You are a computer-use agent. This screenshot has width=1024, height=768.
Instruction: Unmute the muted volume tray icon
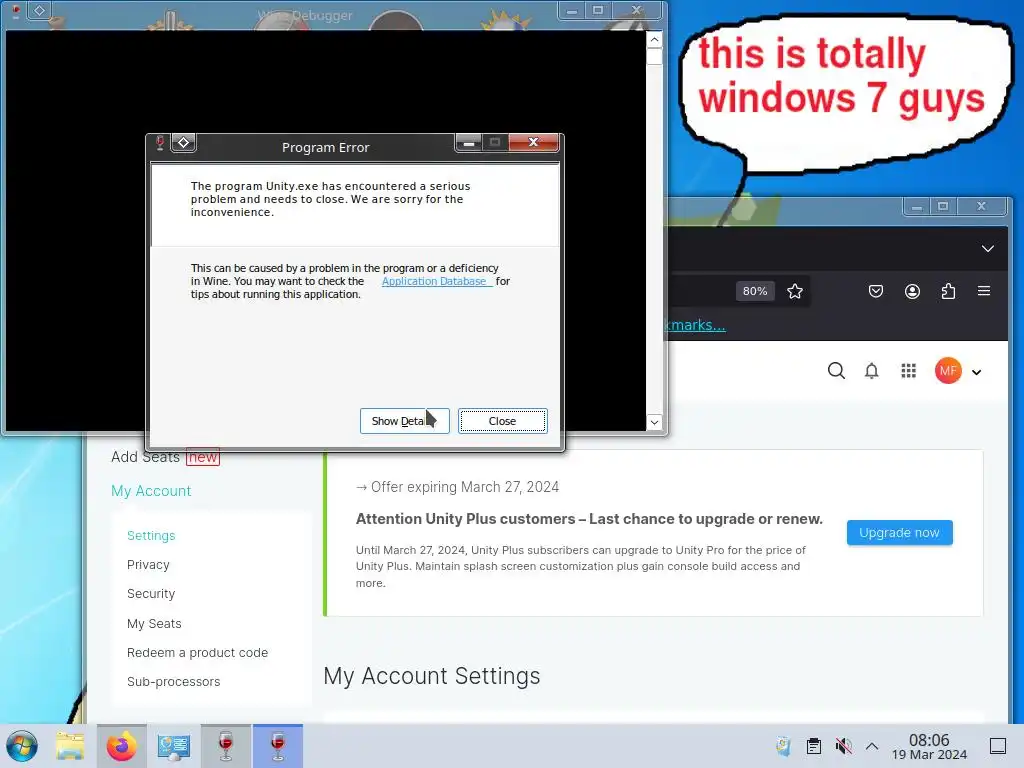point(843,746)
